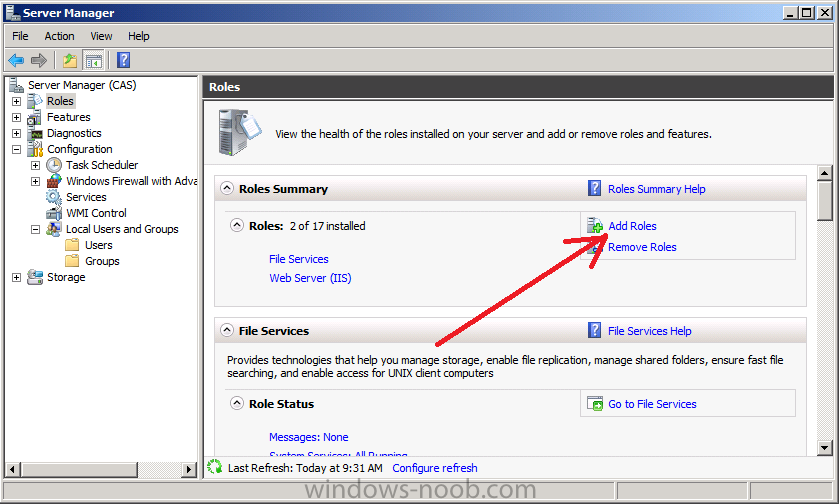Open the Action menu
This screenshot has width=840, height=504.
coord(59,36)
